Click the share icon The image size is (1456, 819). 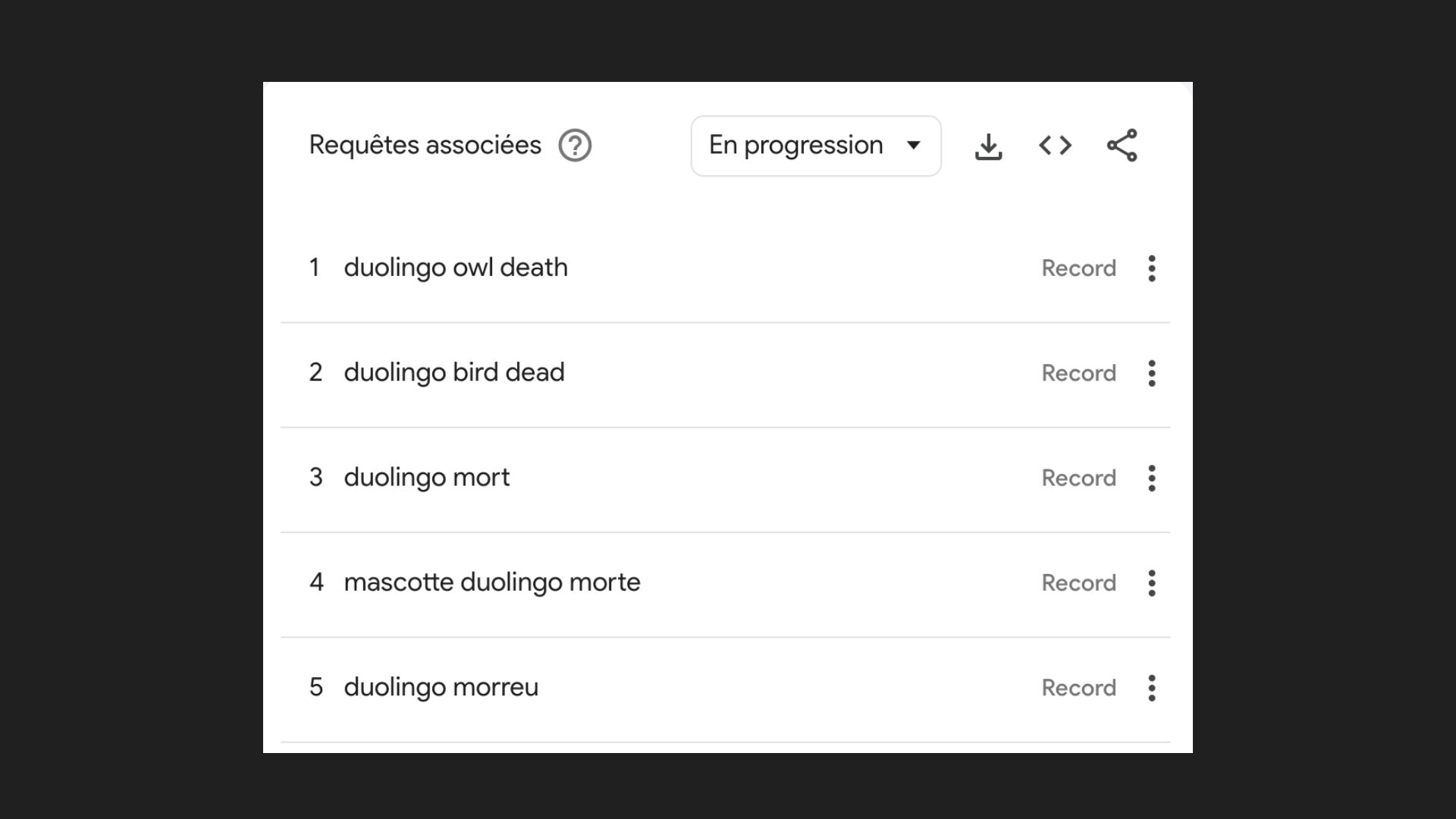(1122, 146)
